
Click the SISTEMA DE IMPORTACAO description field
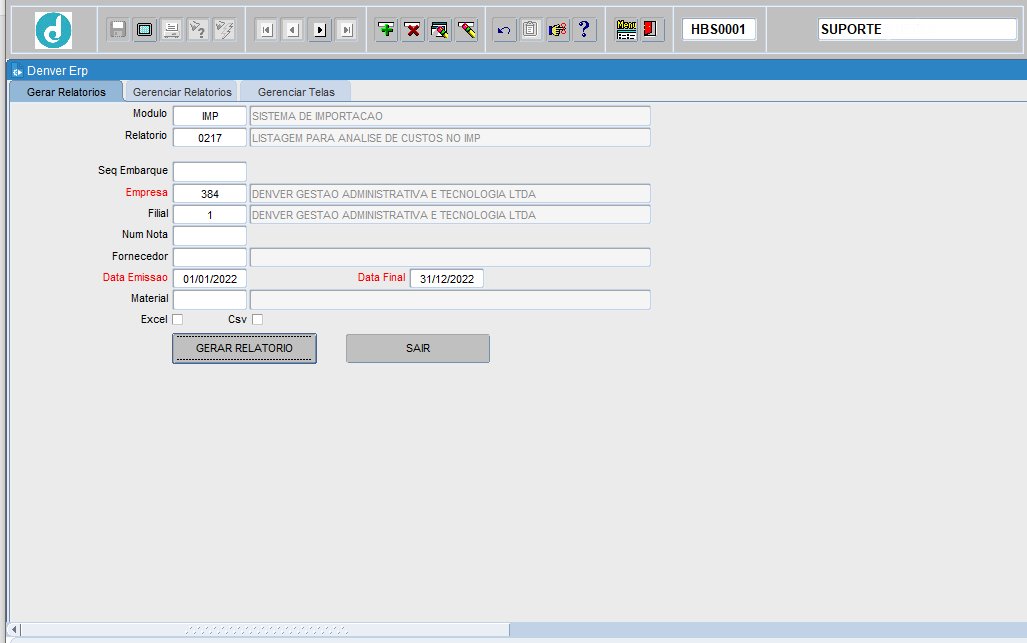point(450,116)
